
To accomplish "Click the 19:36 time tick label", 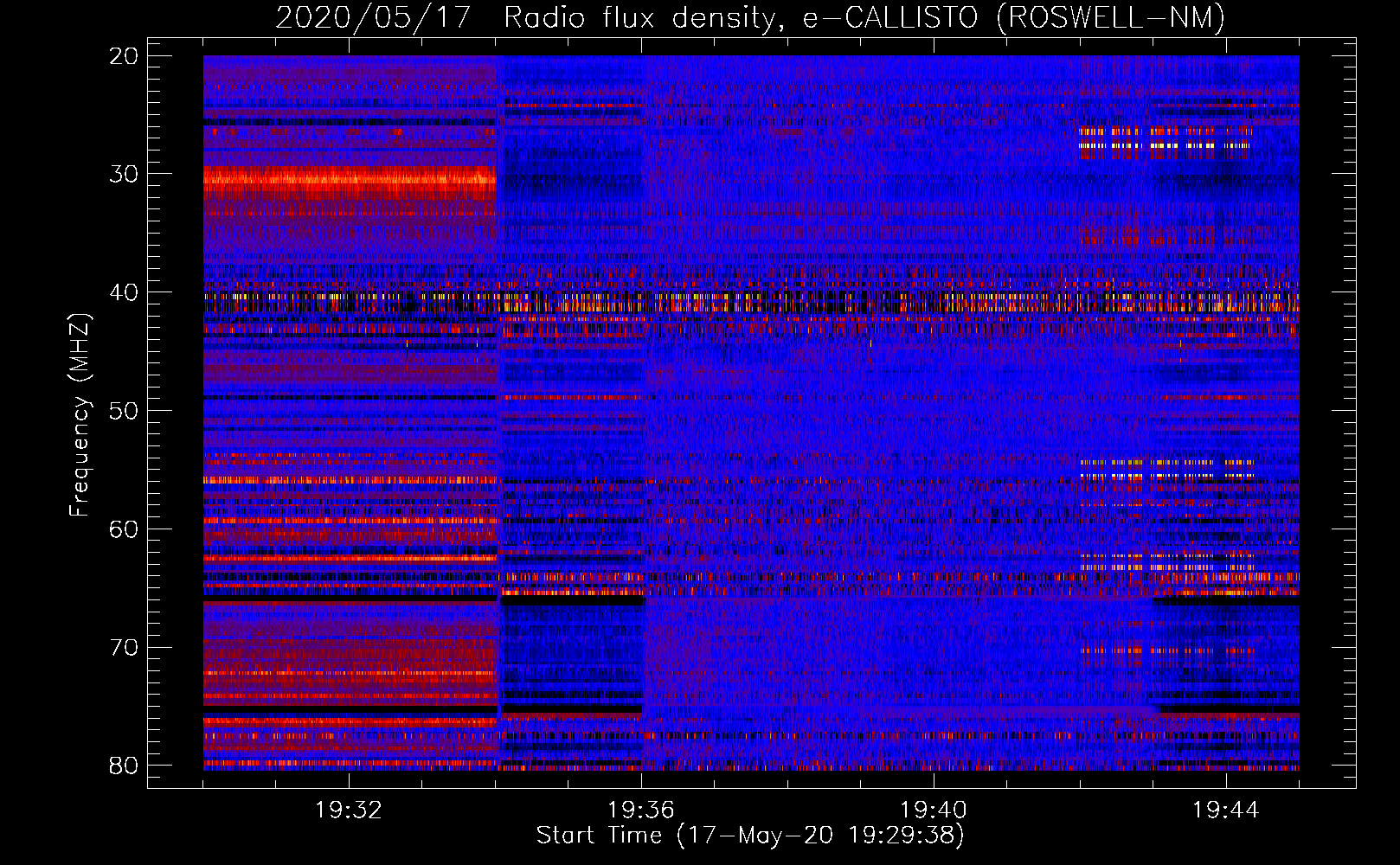I will point(641,811).
